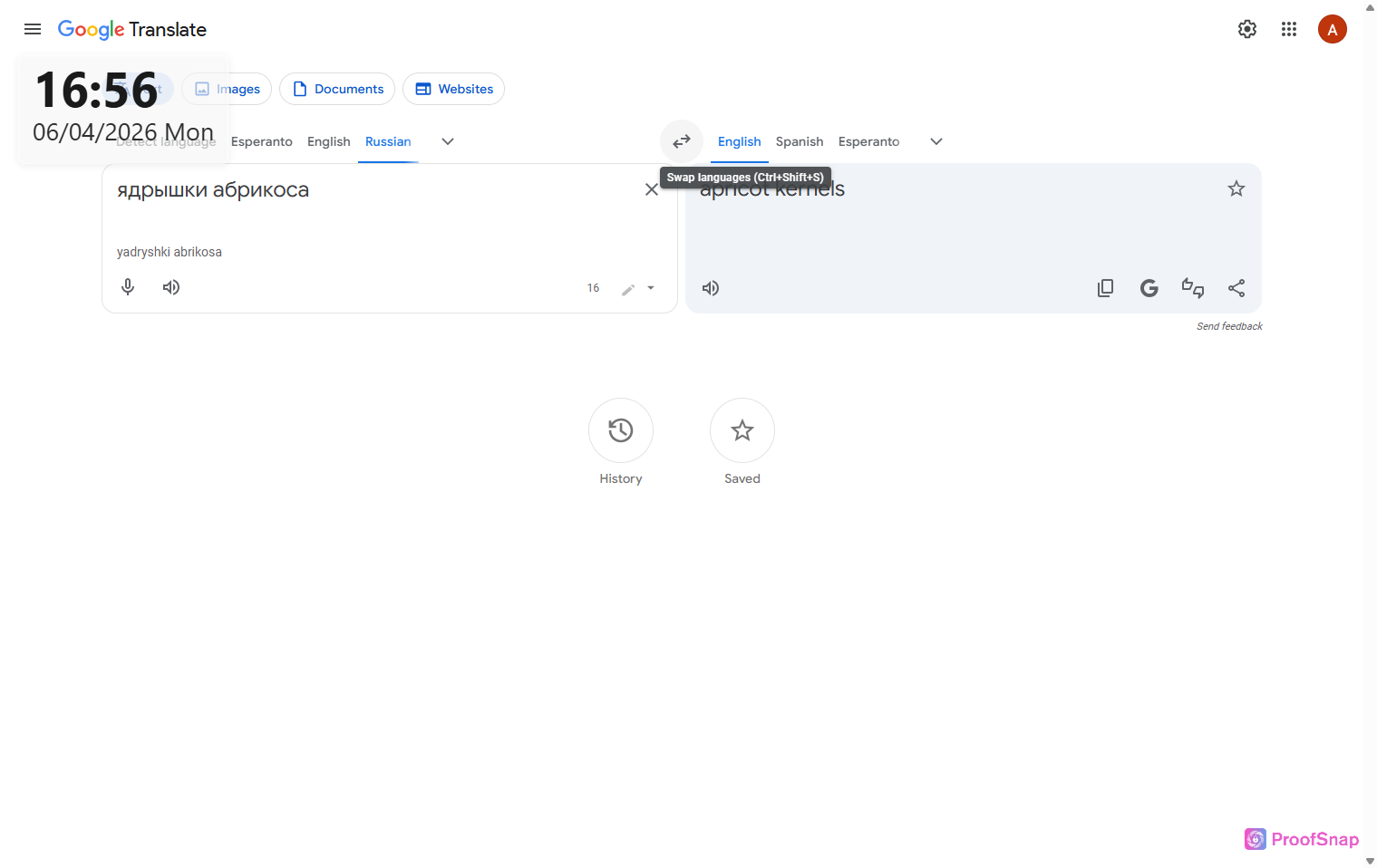Copy the translation to clipboard
The image size is (1377, 868).
click(1106, 288)
